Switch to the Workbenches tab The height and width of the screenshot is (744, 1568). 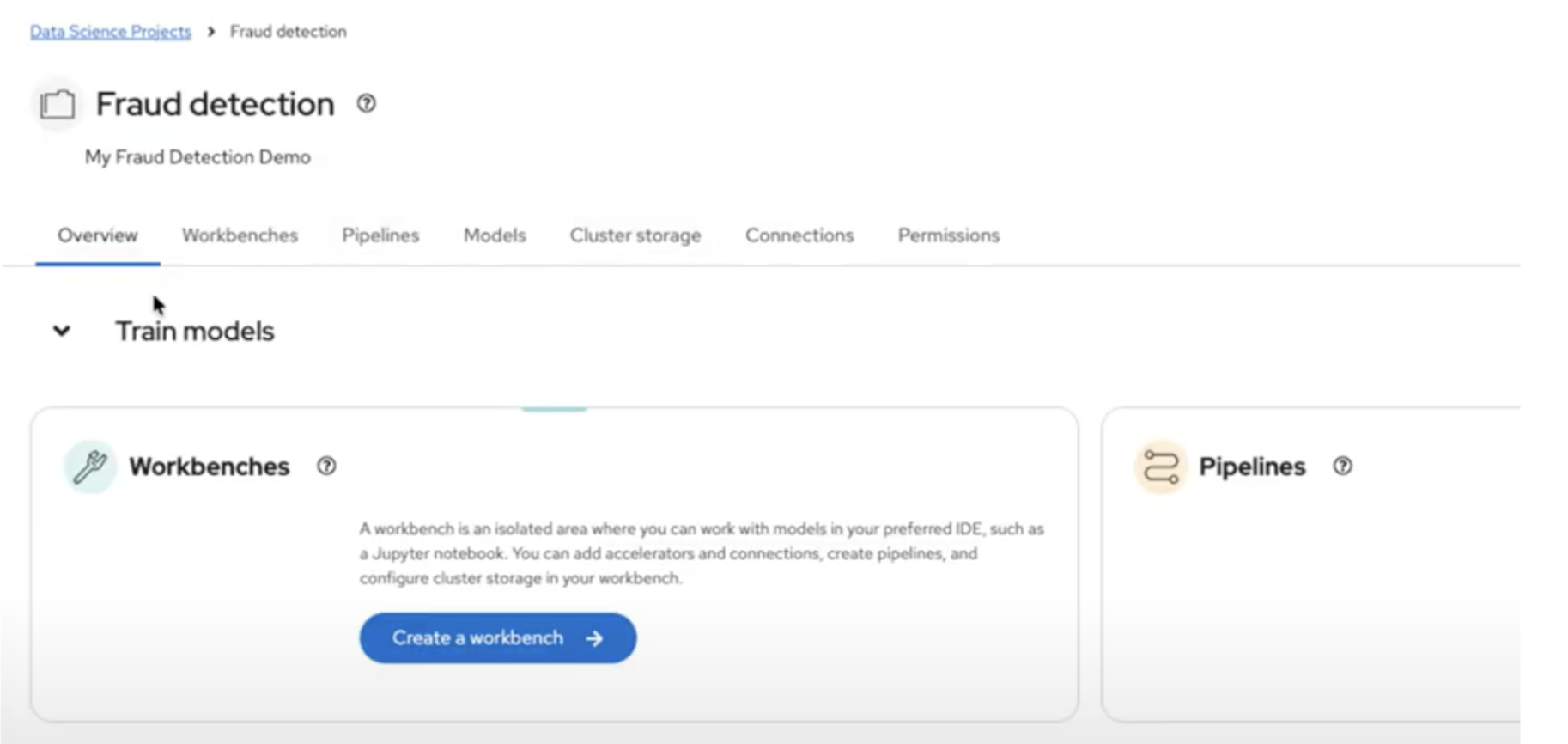240,235
